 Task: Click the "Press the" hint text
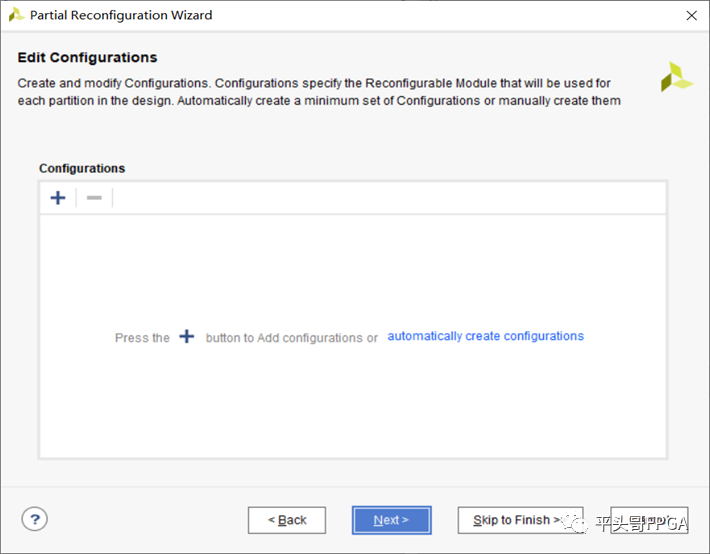point(142,338)
